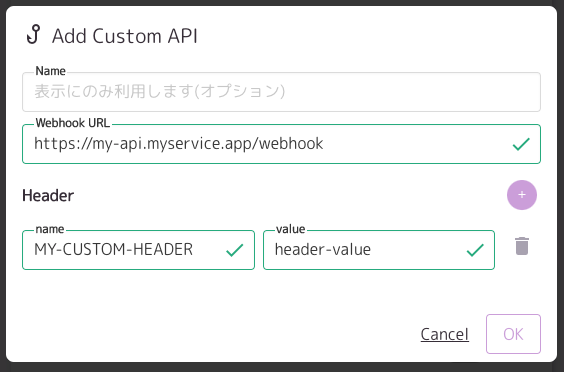Click the purple plus button to add a header
The image size is (564, 372).
point(522,195)
